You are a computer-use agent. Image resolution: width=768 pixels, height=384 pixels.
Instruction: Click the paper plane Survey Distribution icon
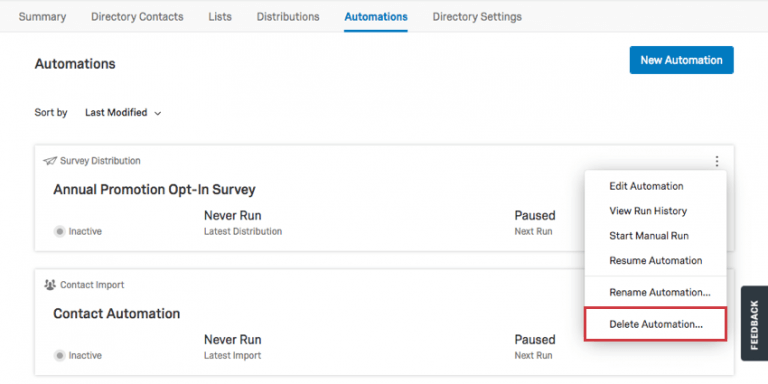(x=50, y=161)
